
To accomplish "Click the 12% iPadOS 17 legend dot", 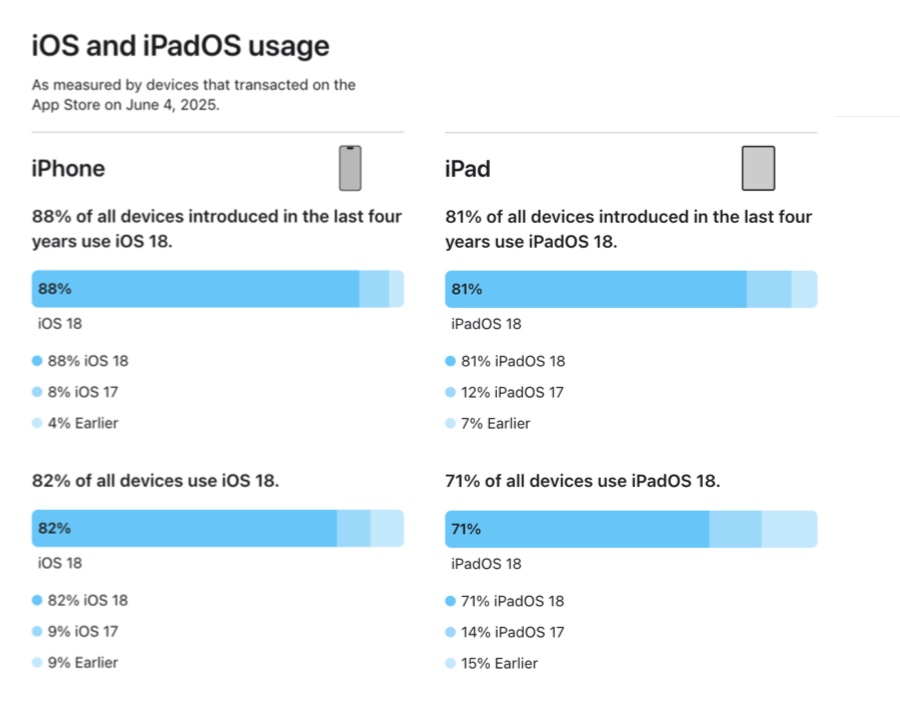I will pos(450,392).
